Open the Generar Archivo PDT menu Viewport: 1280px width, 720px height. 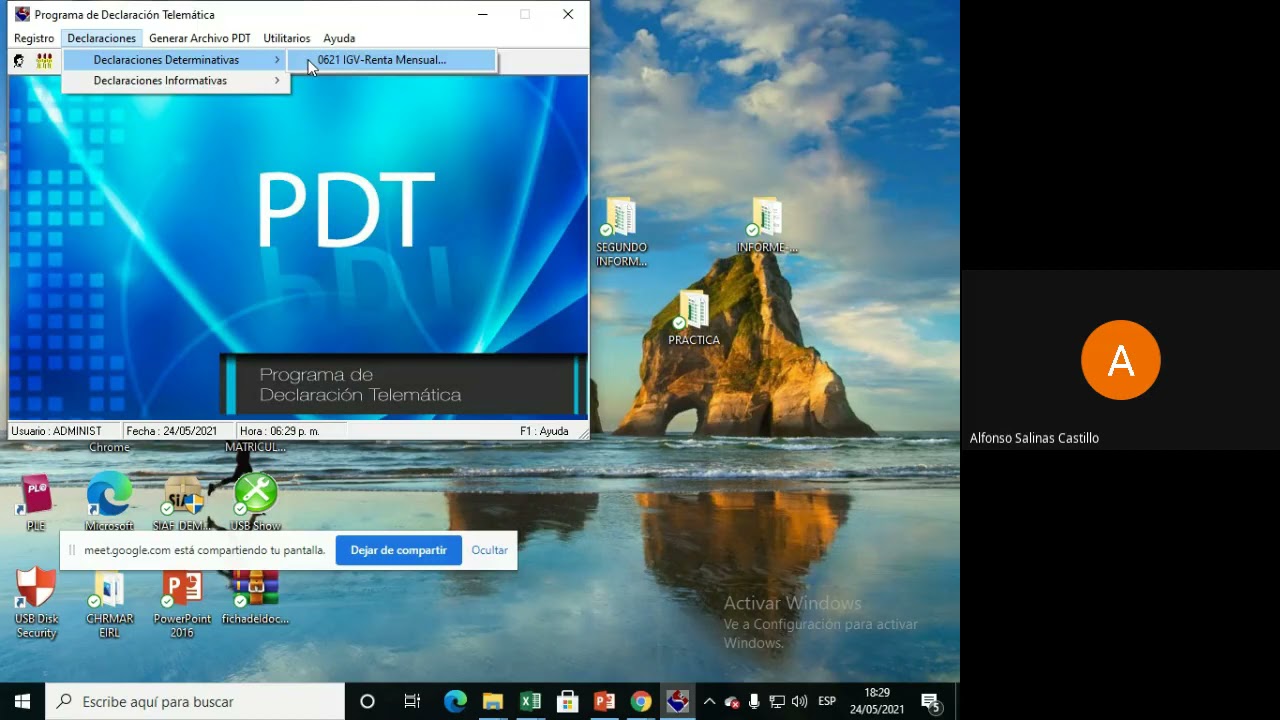pyautogui.click(x=199, y=38)
